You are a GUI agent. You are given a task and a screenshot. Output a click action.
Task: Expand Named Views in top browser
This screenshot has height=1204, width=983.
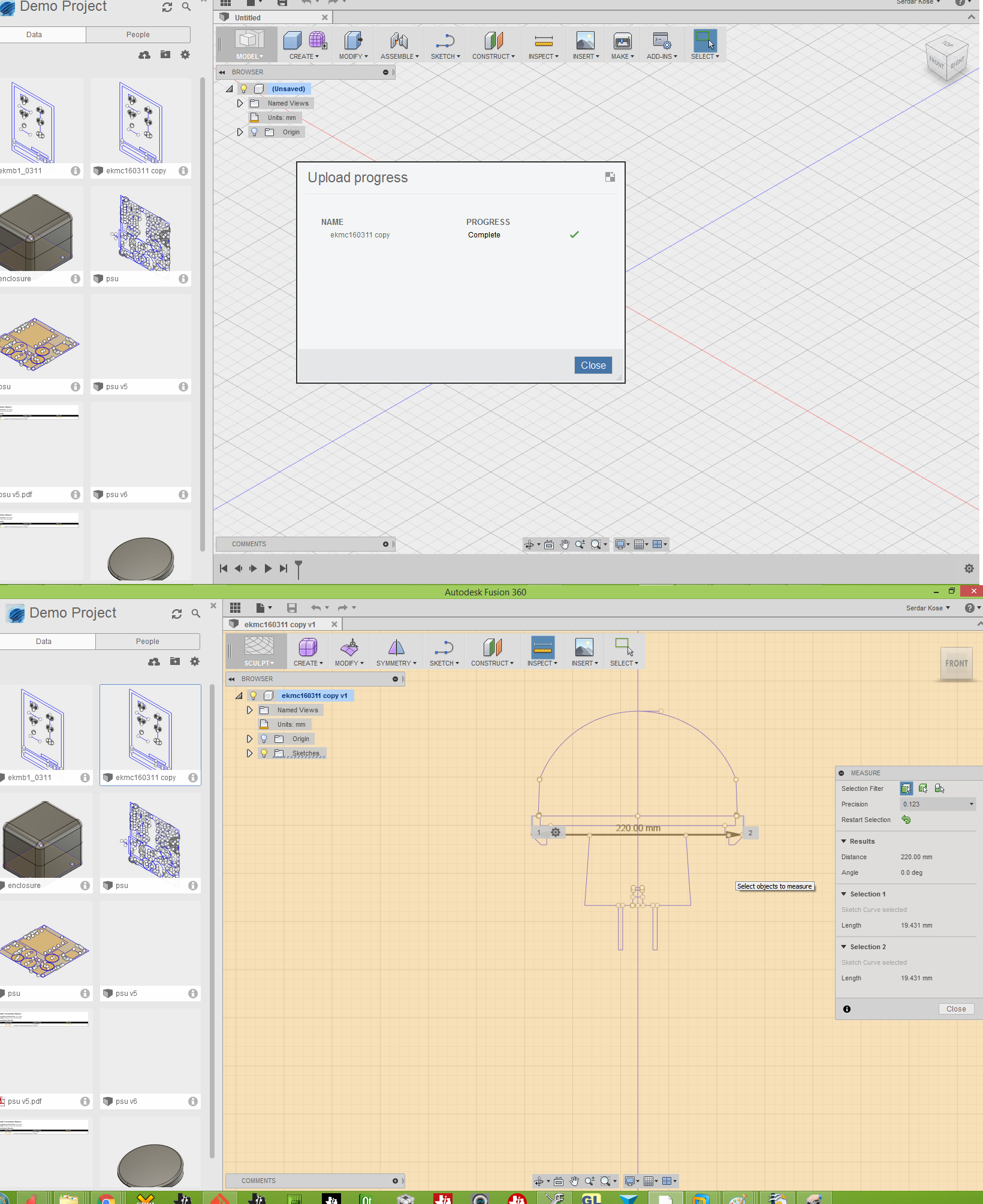(x=240, y=103)
